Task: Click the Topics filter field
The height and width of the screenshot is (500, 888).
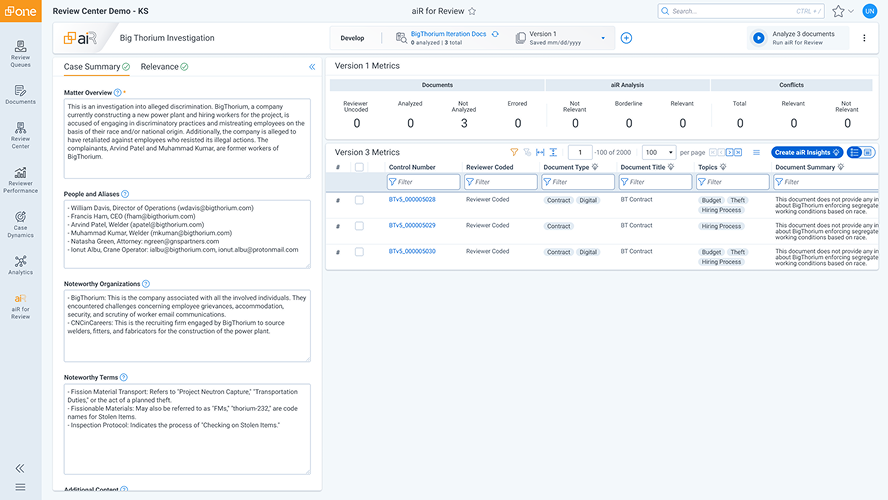Action: coord(733,182)
